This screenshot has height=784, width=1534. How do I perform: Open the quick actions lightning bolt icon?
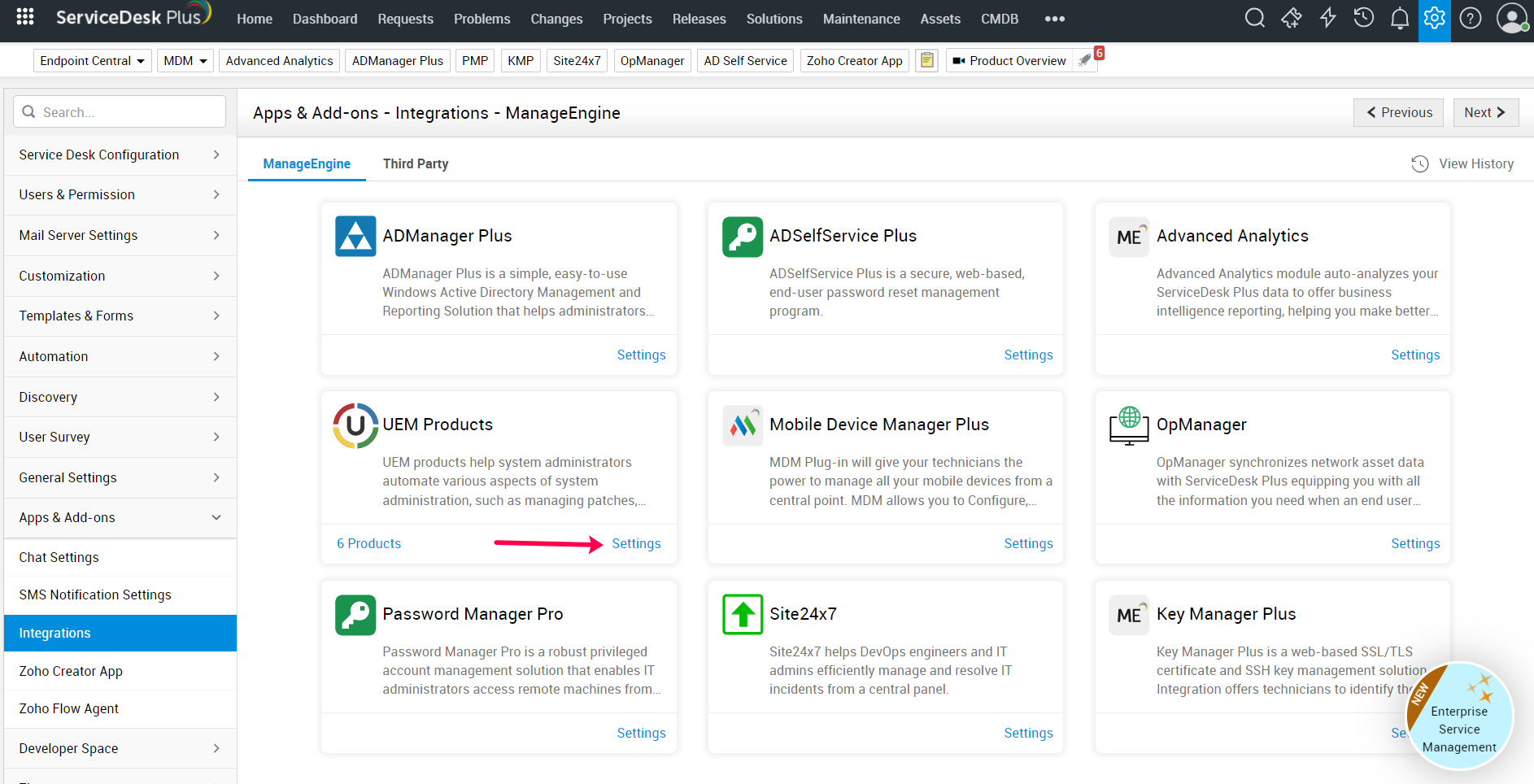tap(1327, 18)
